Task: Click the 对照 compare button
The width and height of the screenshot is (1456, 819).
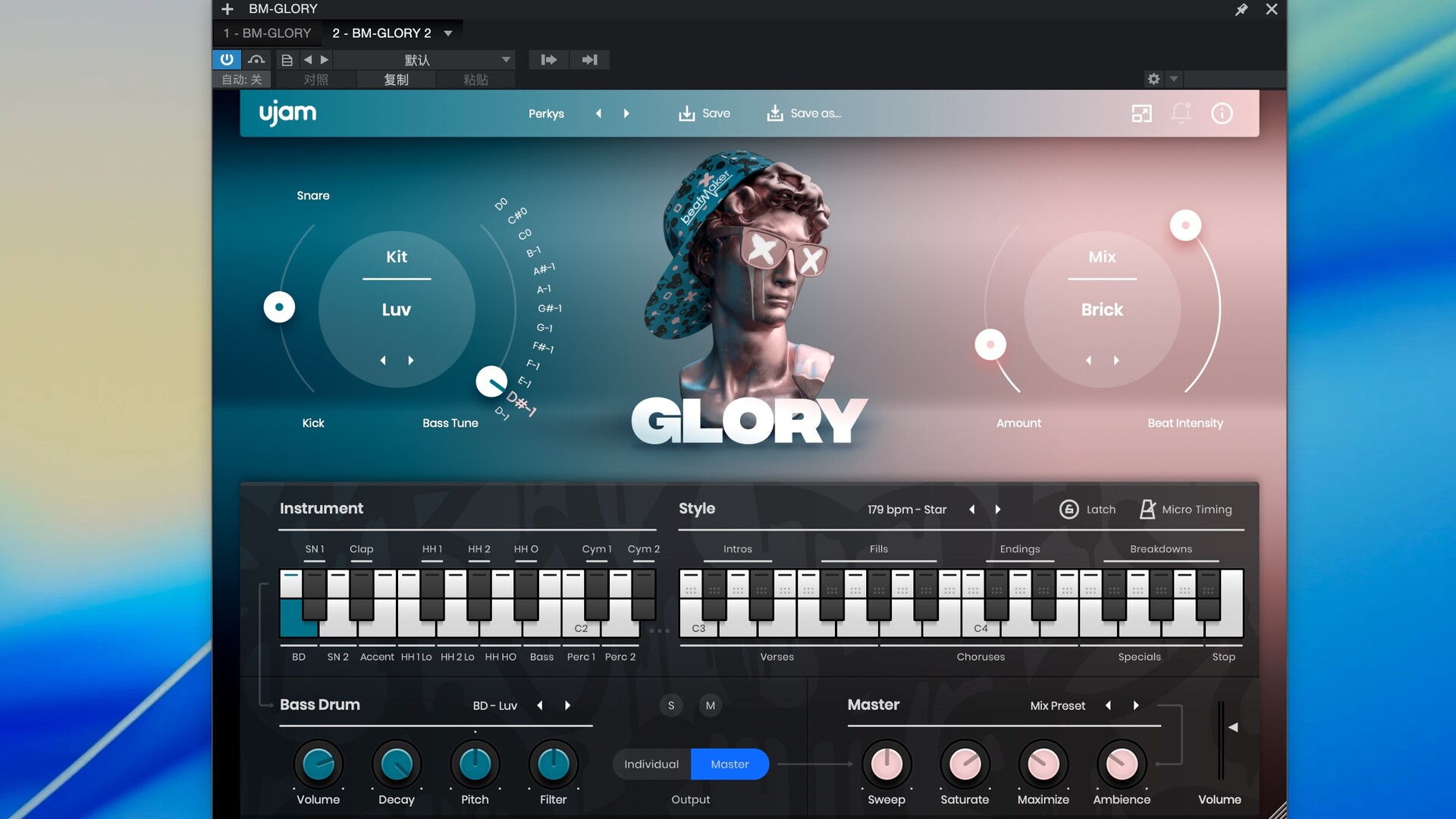Action: 316,80
